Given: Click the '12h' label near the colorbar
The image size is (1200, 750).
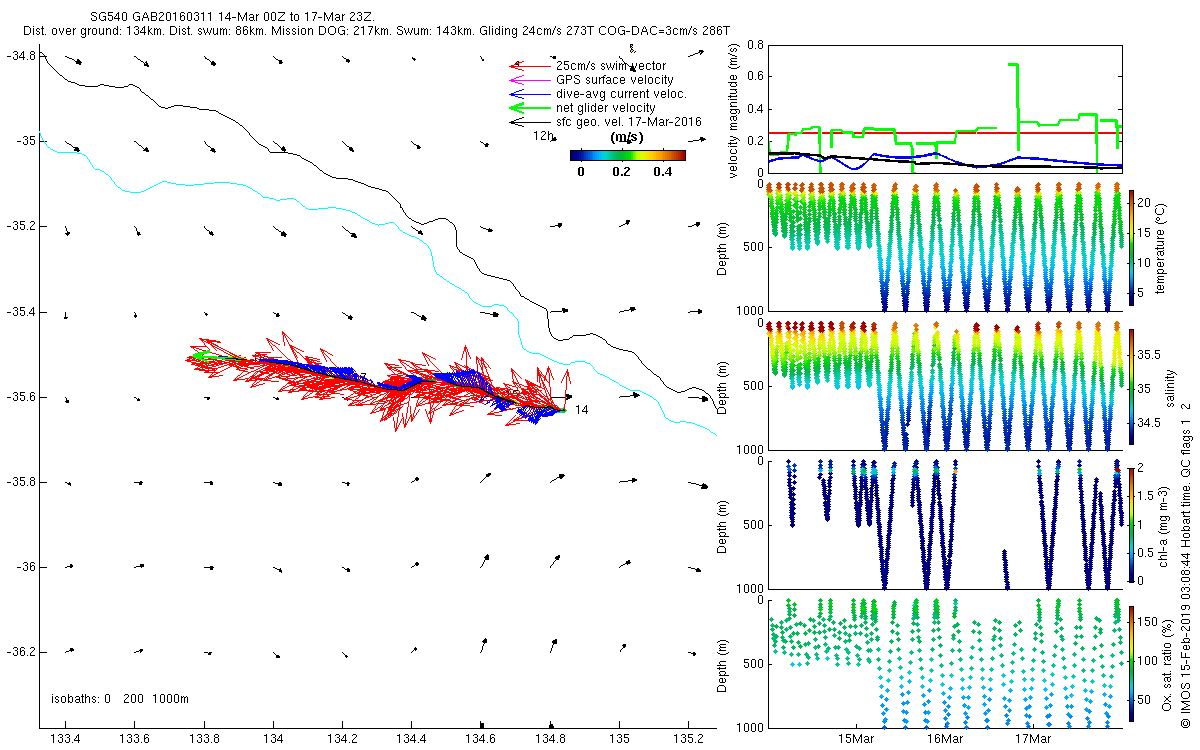Looking at the screenshot, I should [543, 135].
